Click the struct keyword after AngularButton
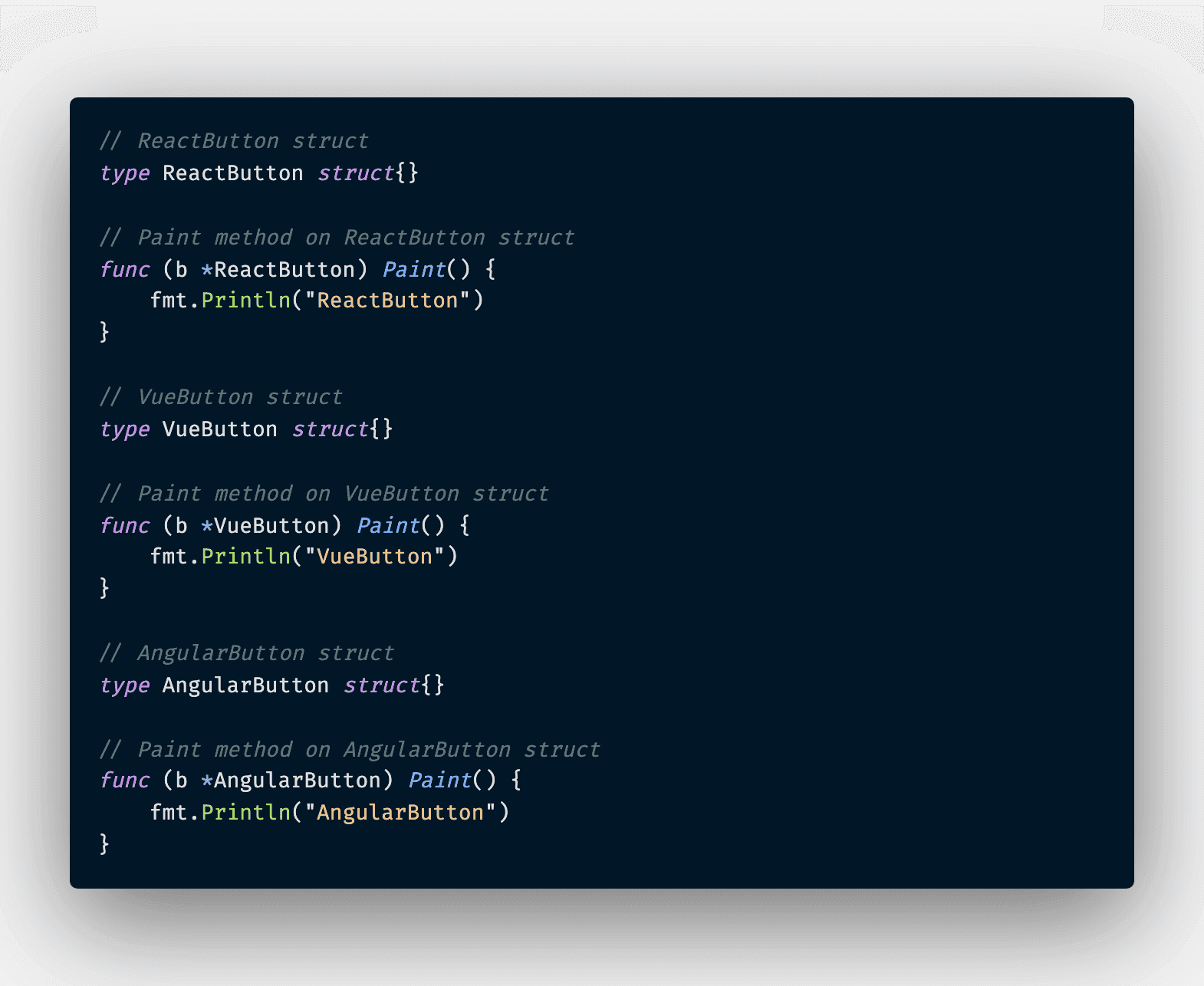 tap(382, 685)
